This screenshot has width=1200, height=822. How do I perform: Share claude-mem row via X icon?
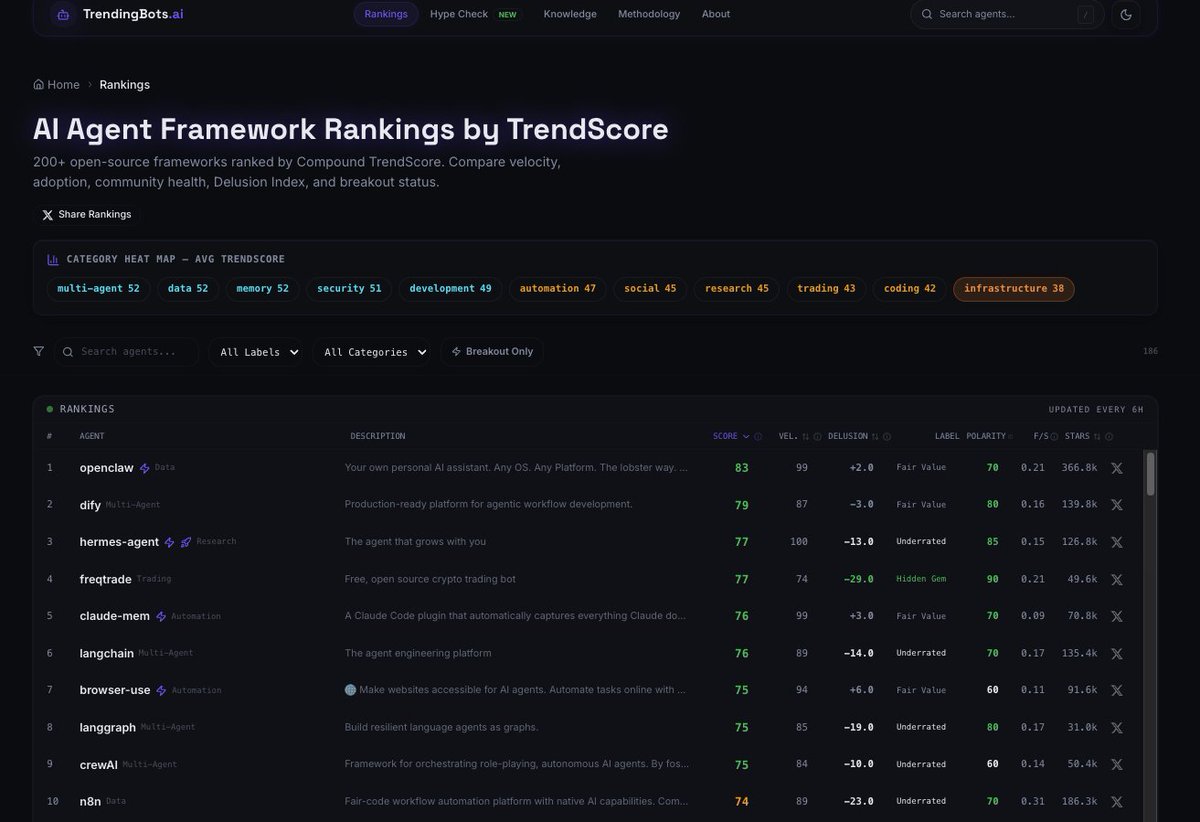pos(1117,616)
